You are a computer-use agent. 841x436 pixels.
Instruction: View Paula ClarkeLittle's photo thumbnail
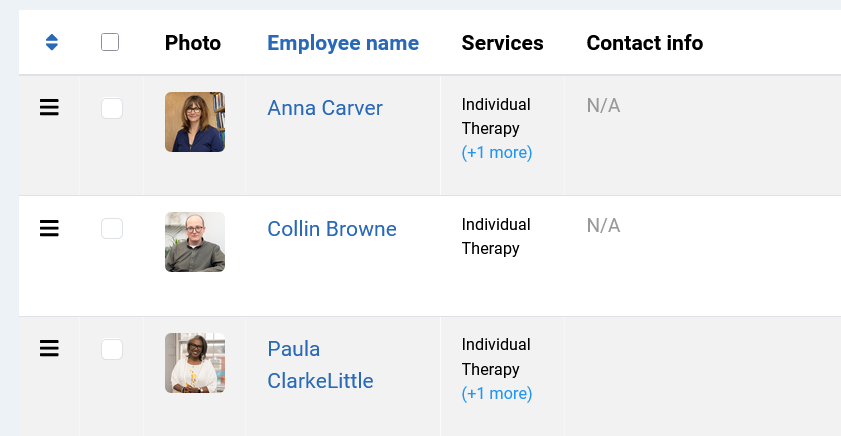click(x=195, y=363)
